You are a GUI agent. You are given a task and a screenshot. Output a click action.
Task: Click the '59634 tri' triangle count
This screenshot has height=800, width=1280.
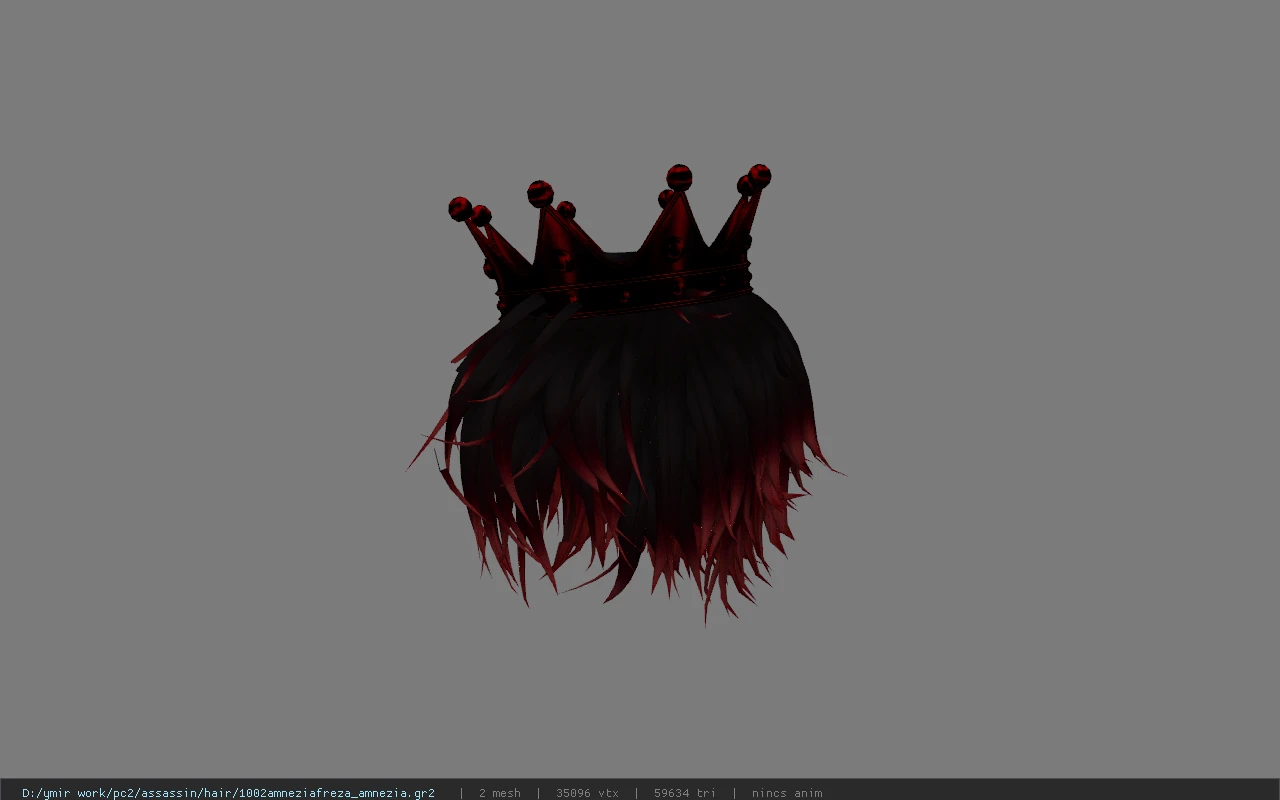pyautogui.click(x=685, y=793)
